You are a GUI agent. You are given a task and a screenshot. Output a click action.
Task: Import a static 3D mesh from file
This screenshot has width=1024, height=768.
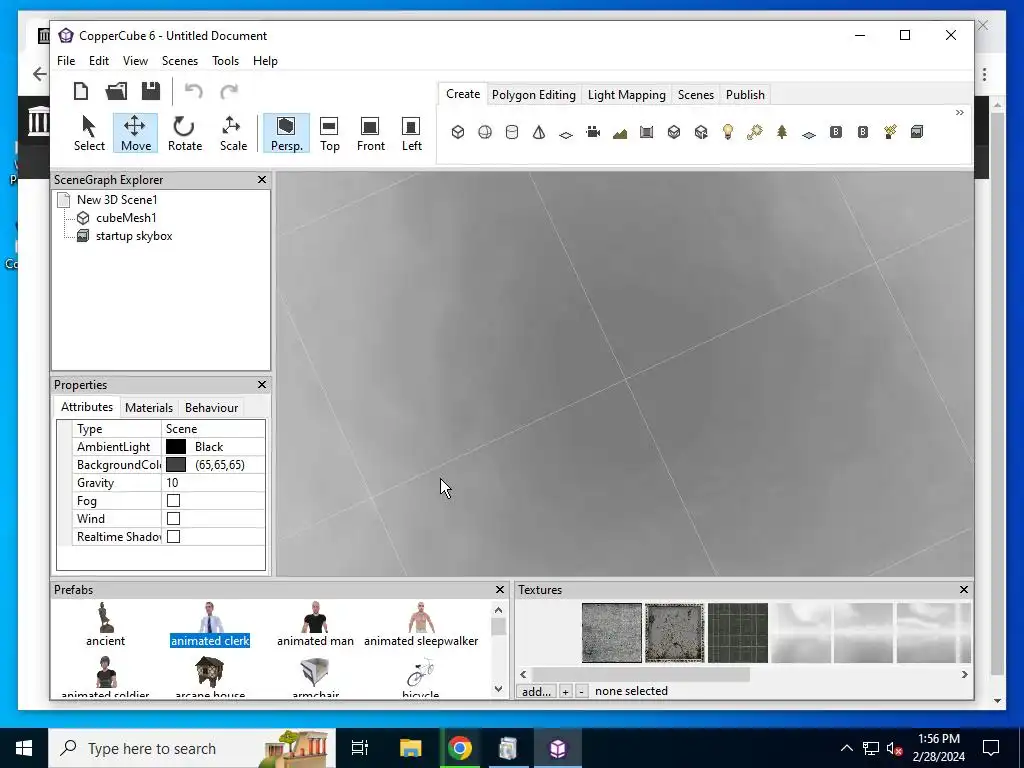click(x=674, y=132)
